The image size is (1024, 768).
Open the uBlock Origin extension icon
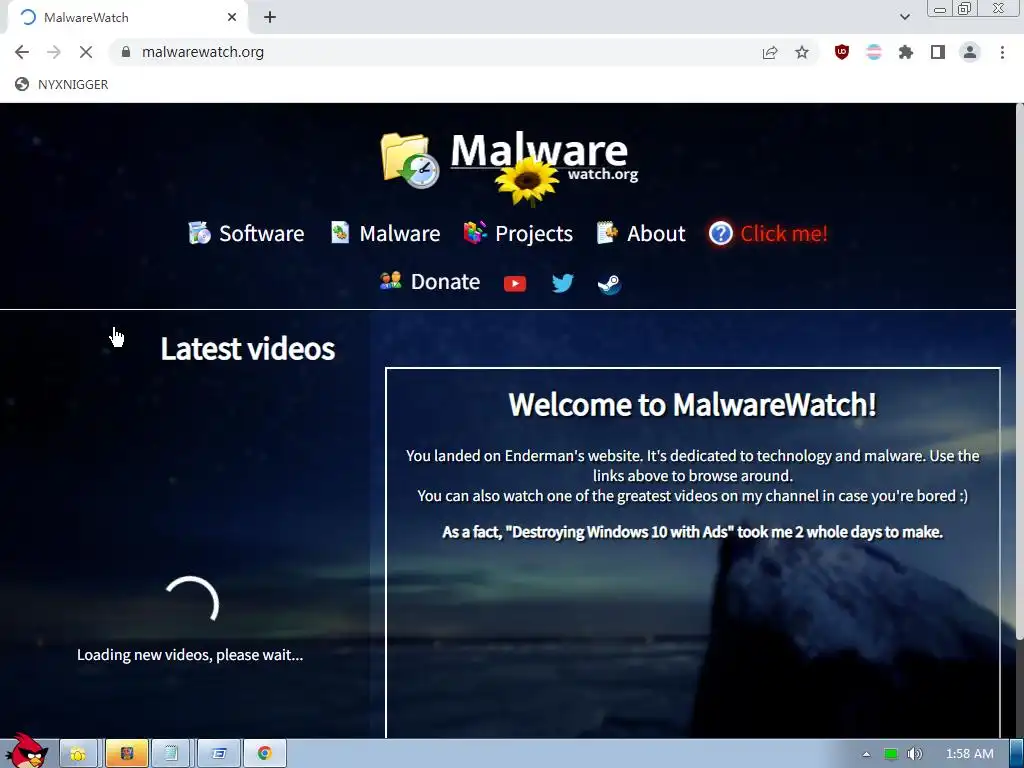coord(842,52)
